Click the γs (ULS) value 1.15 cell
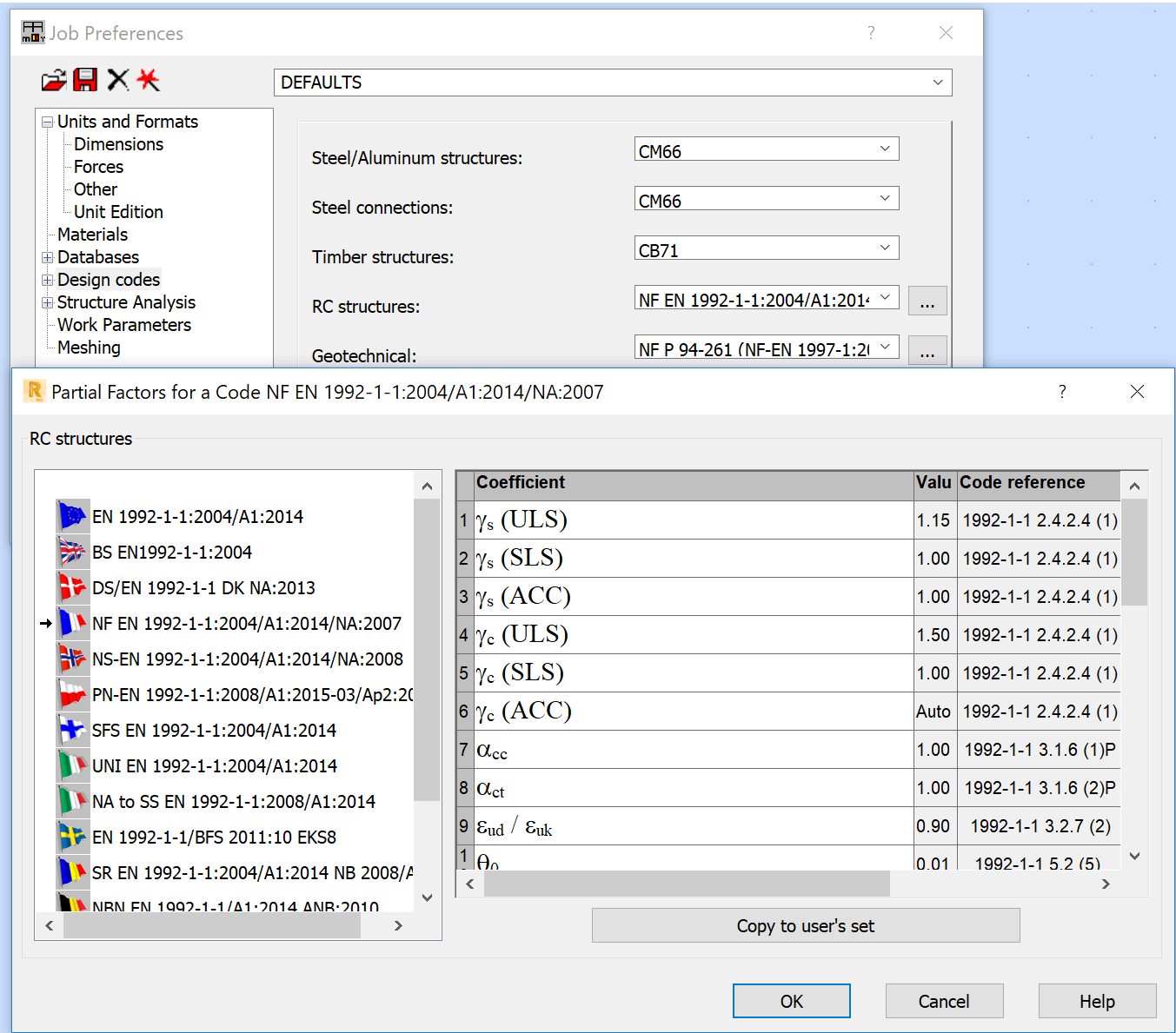Image resolution: width=1176 pixels, height=1033 pixels. (933, 520)
